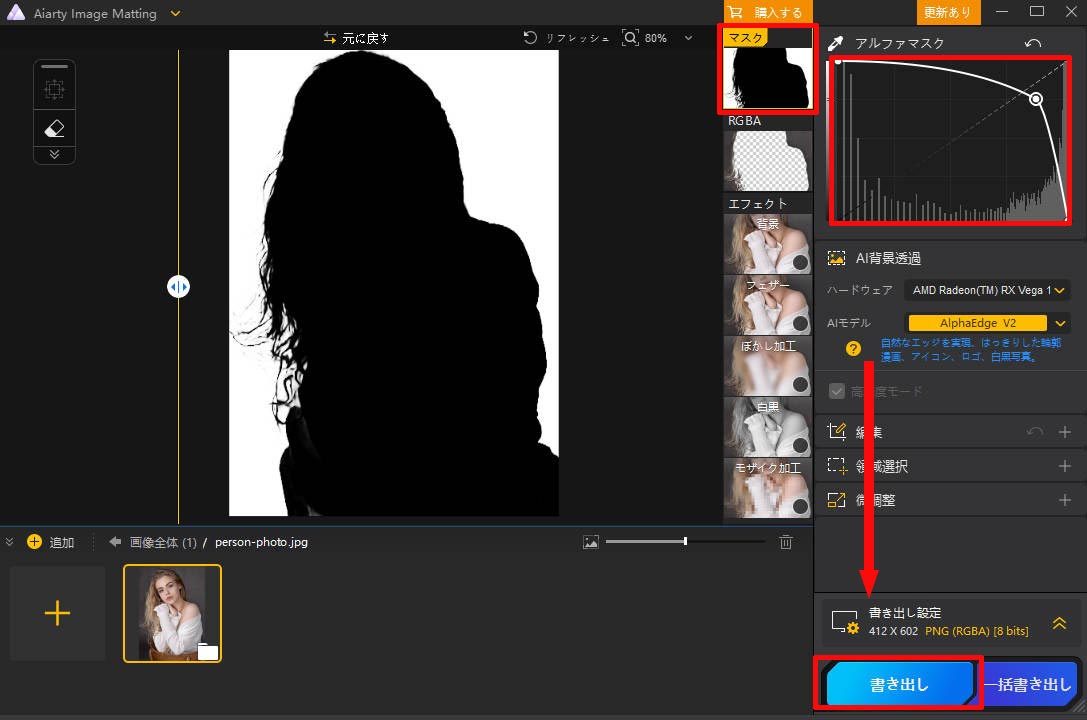Select the person-photo.jpg thumbnail
This screenshot has width=1087, height=720.
click(173, 613)
